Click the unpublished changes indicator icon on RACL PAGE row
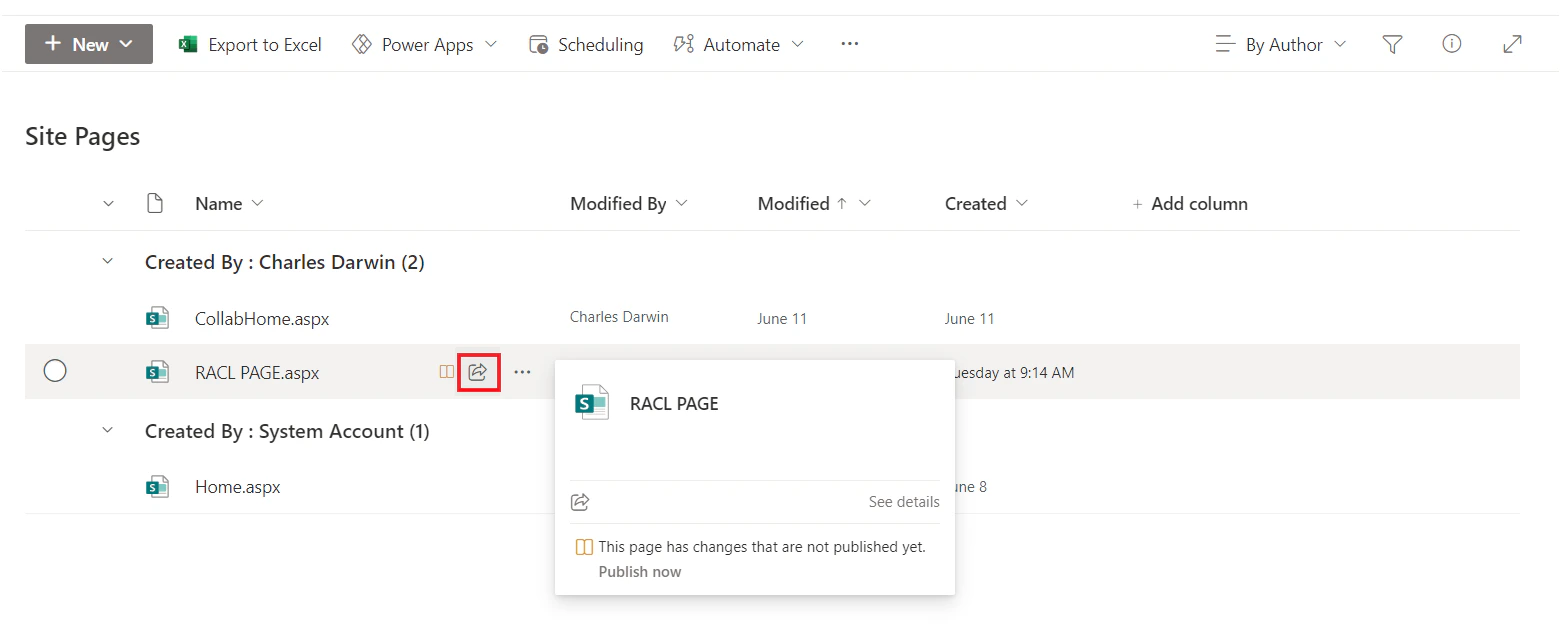This screenshot has width=1561, height=637. [x=446, y=371]
